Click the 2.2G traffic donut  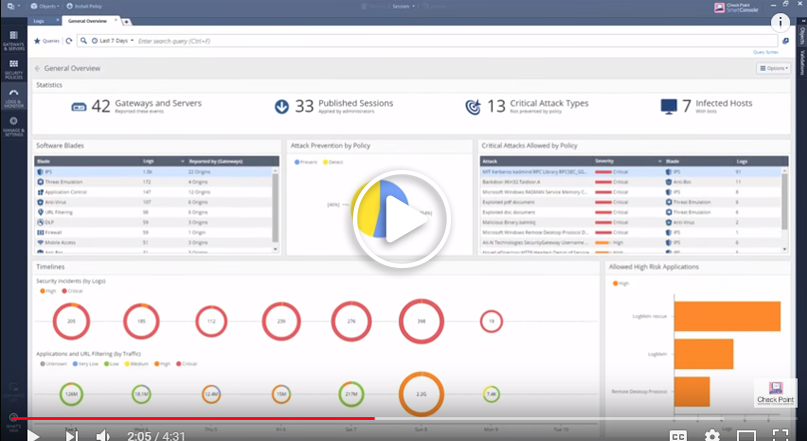[421, 394]
